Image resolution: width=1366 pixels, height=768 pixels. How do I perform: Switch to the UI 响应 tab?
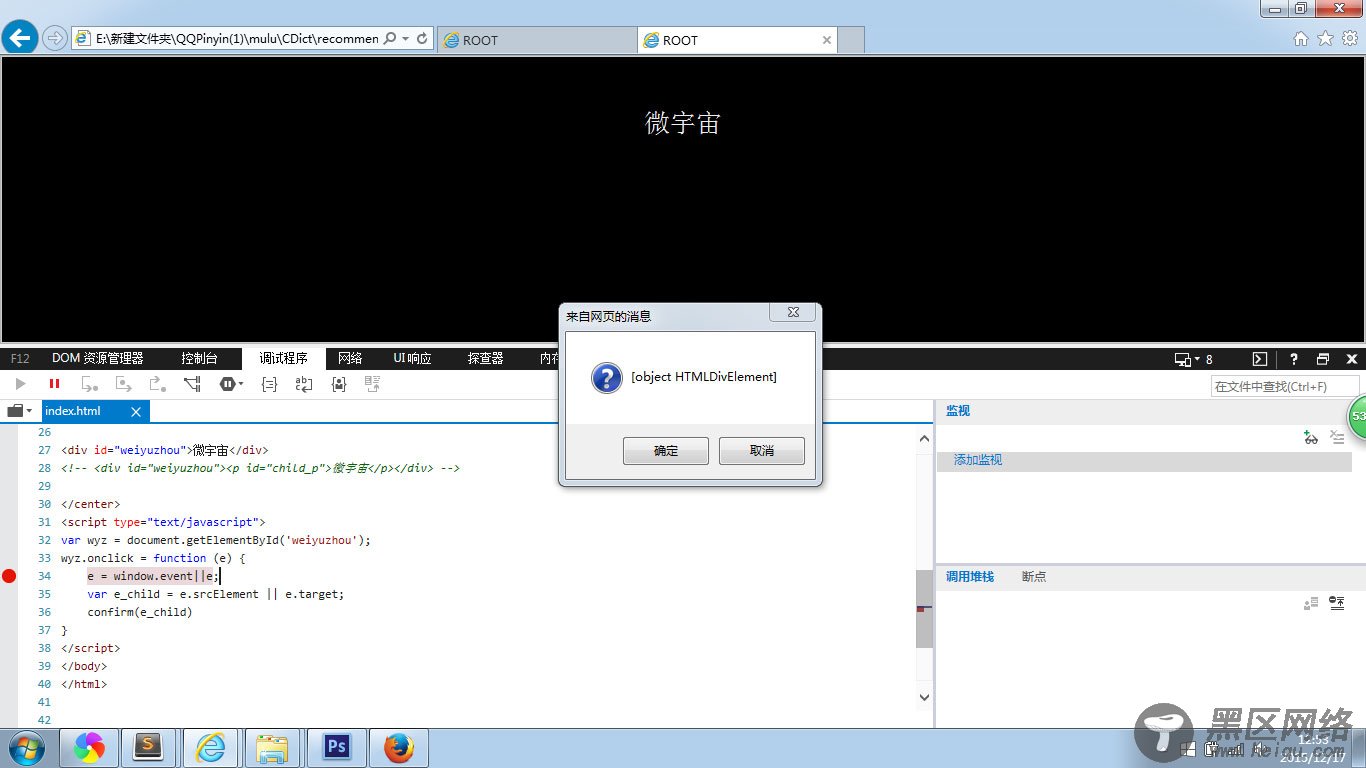tap(412, 359)
